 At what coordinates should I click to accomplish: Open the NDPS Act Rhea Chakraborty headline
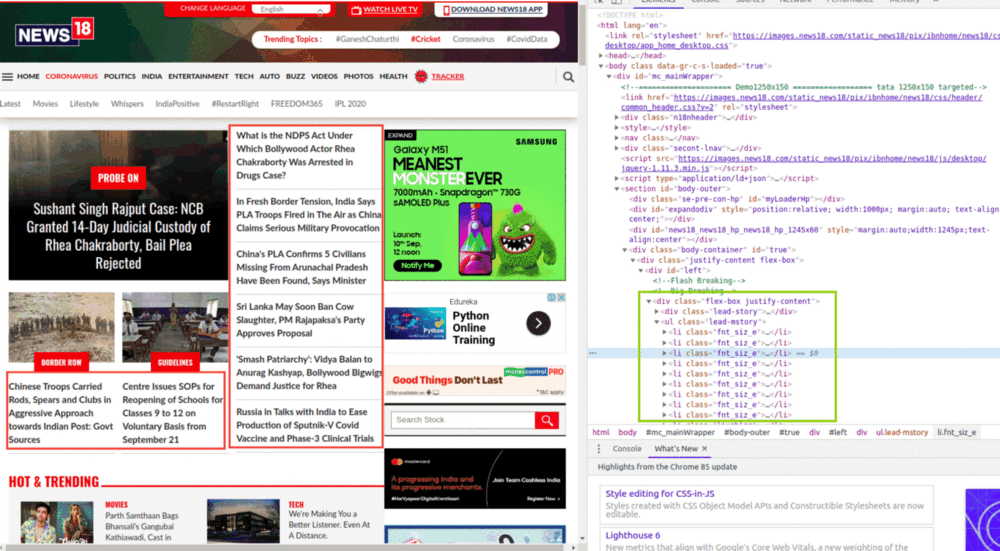point(296,156)
